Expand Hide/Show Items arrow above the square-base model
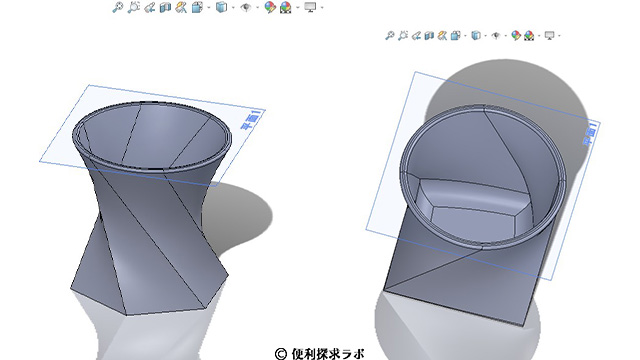The height and width of the screenshot is (360, 640). 506,36
